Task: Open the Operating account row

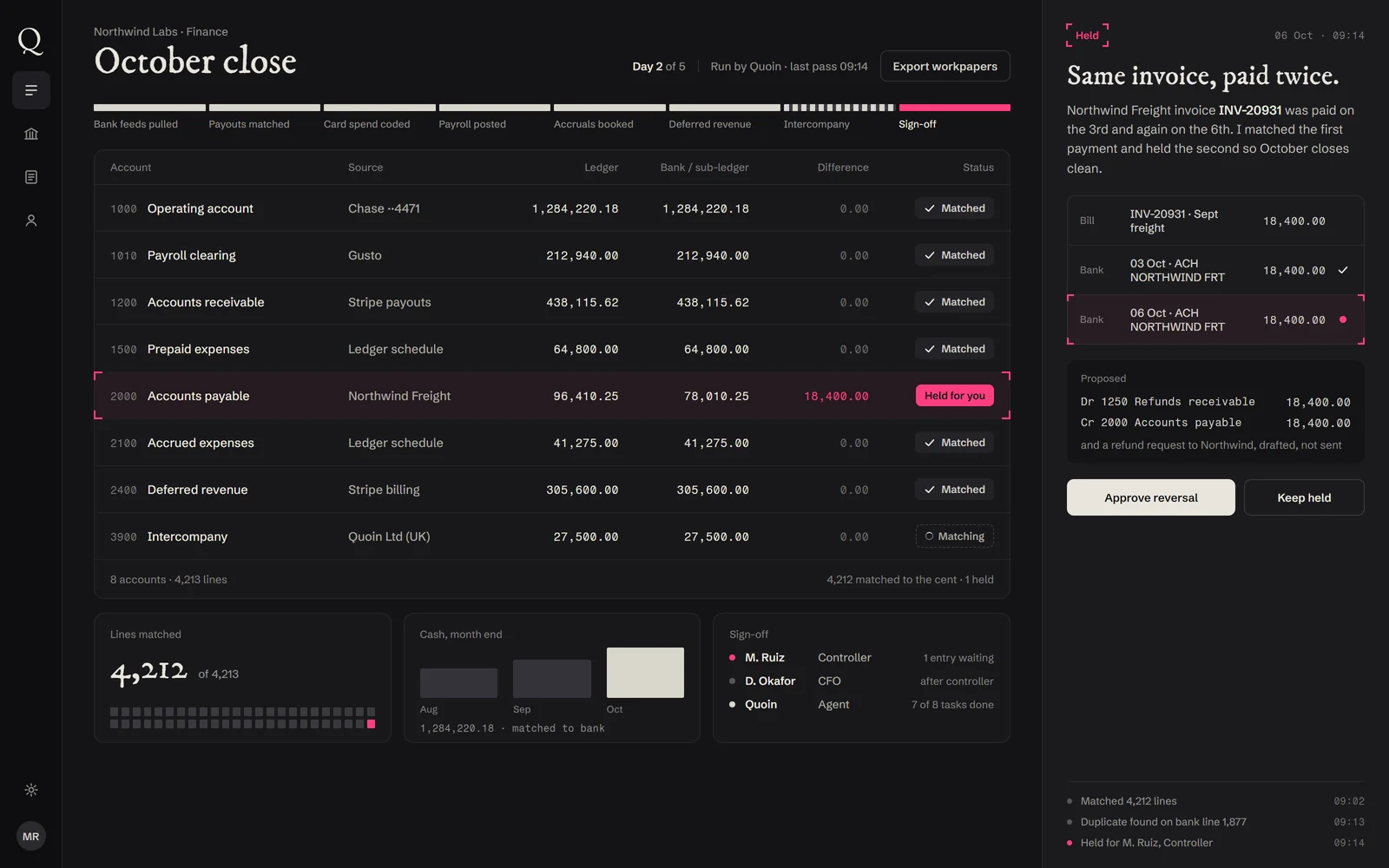Action: tap(552, 208)
